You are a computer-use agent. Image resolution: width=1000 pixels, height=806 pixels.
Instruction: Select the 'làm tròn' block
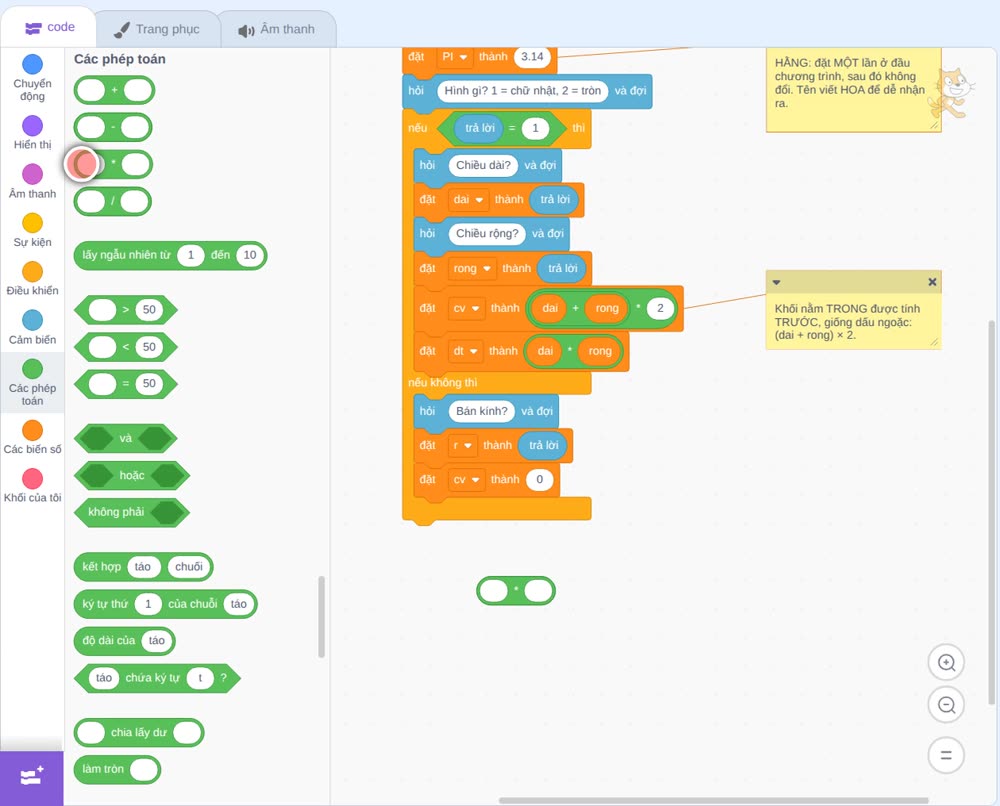pos(117,770)
